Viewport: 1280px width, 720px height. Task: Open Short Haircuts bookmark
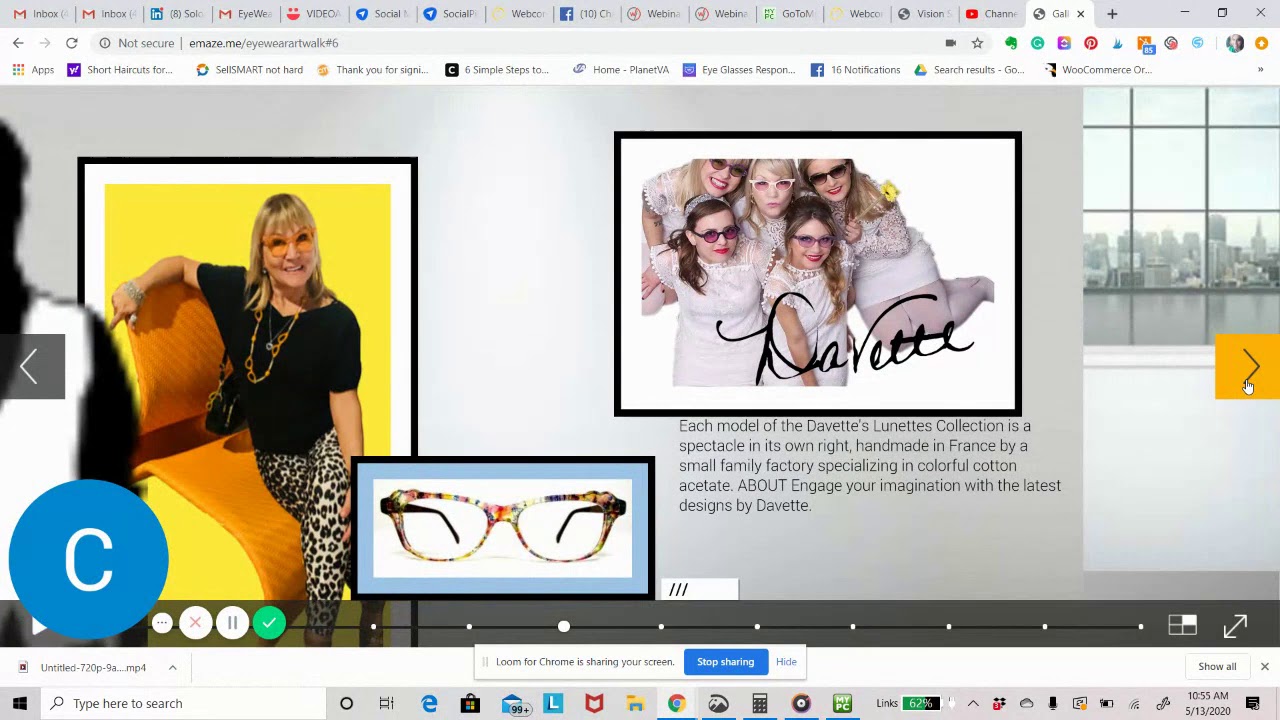(120, 70)
